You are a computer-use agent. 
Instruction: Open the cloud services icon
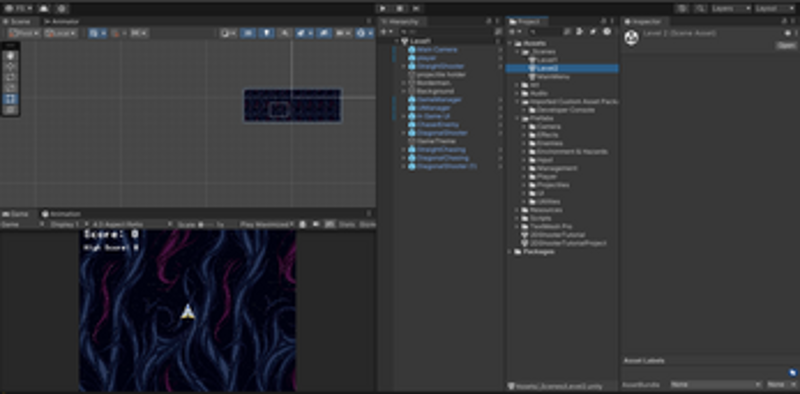44,8
